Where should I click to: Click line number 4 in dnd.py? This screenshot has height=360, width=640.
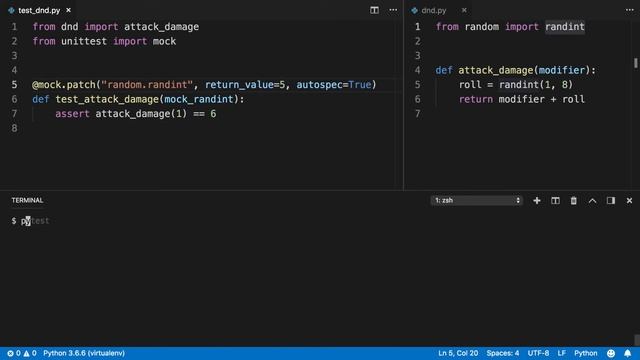(x=417, y=70)
